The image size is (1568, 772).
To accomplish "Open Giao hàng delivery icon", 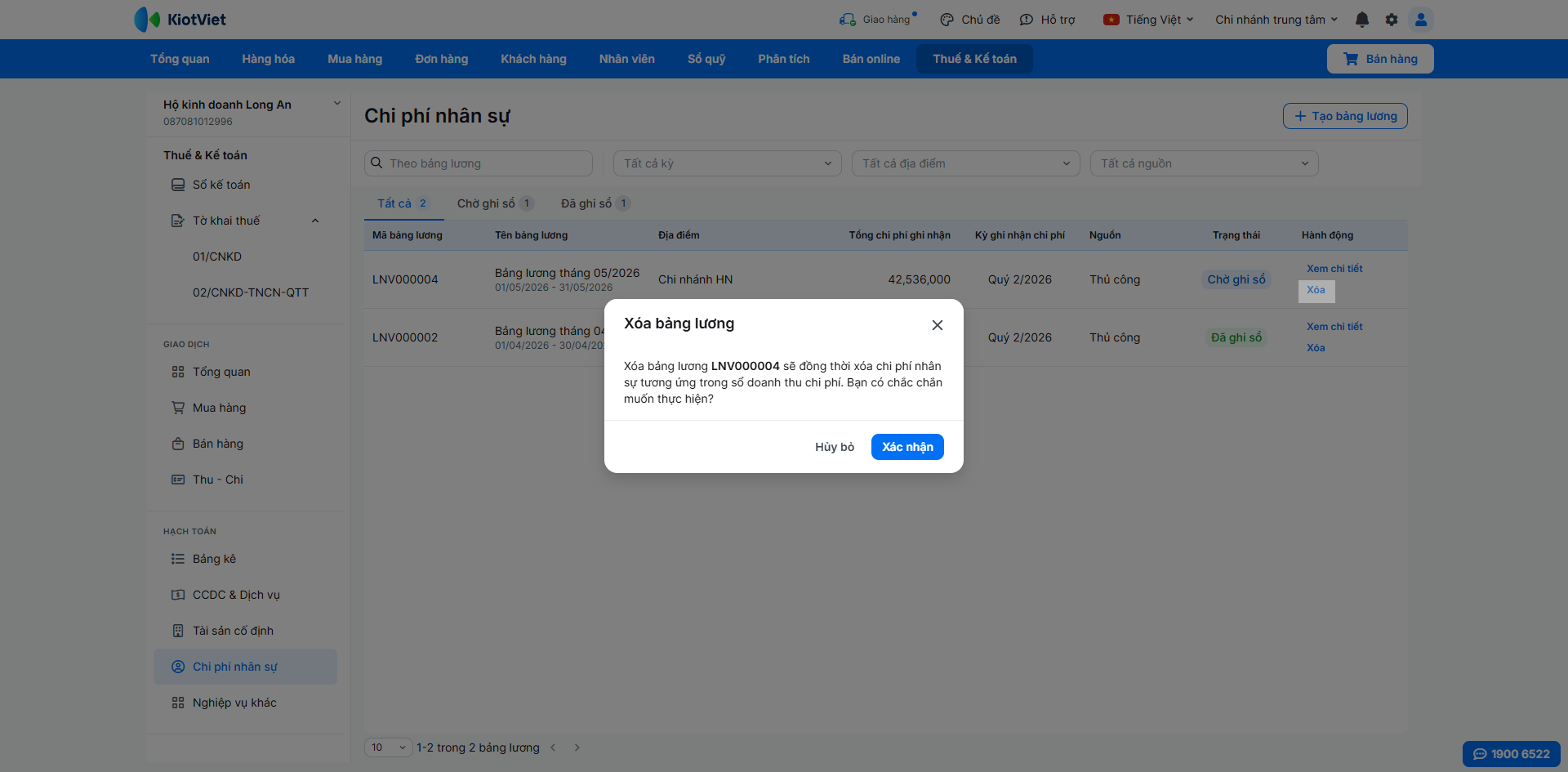I will 847,20.
